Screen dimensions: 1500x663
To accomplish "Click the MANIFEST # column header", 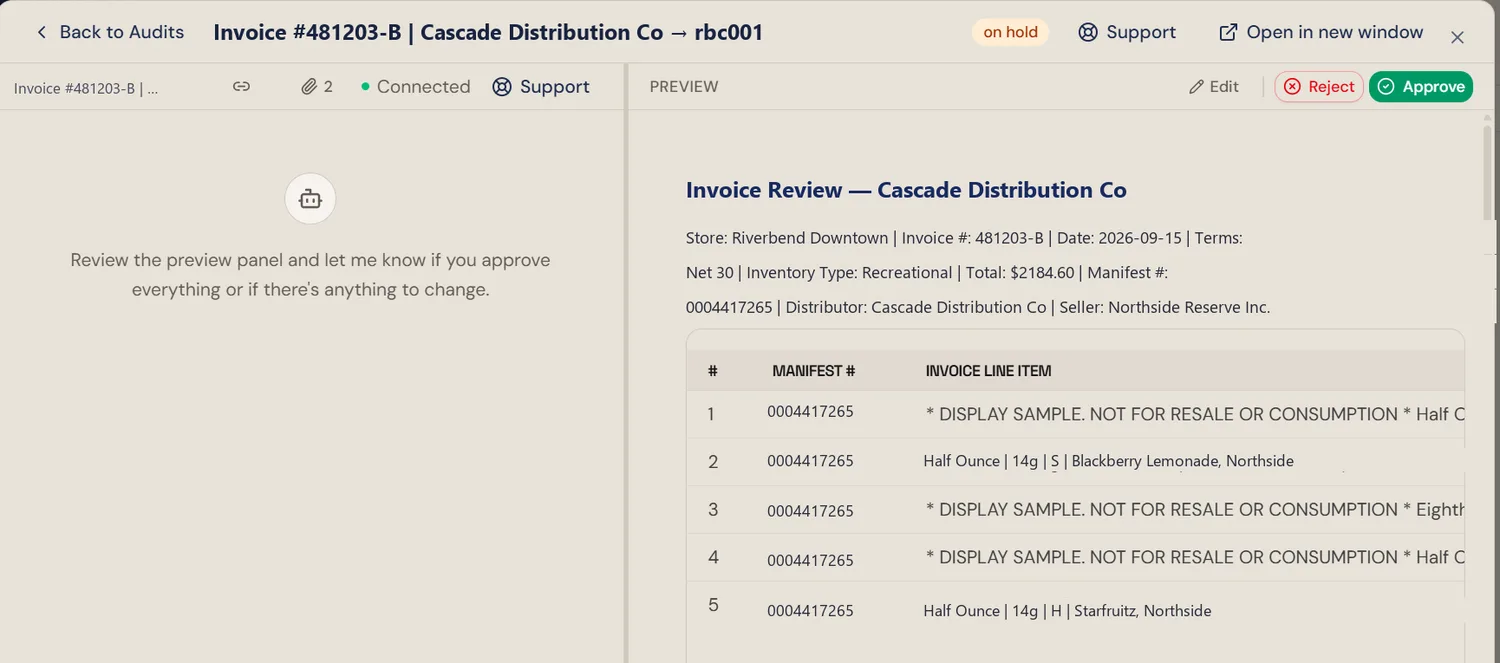I will pyautogui.click(x=814, y=371).
